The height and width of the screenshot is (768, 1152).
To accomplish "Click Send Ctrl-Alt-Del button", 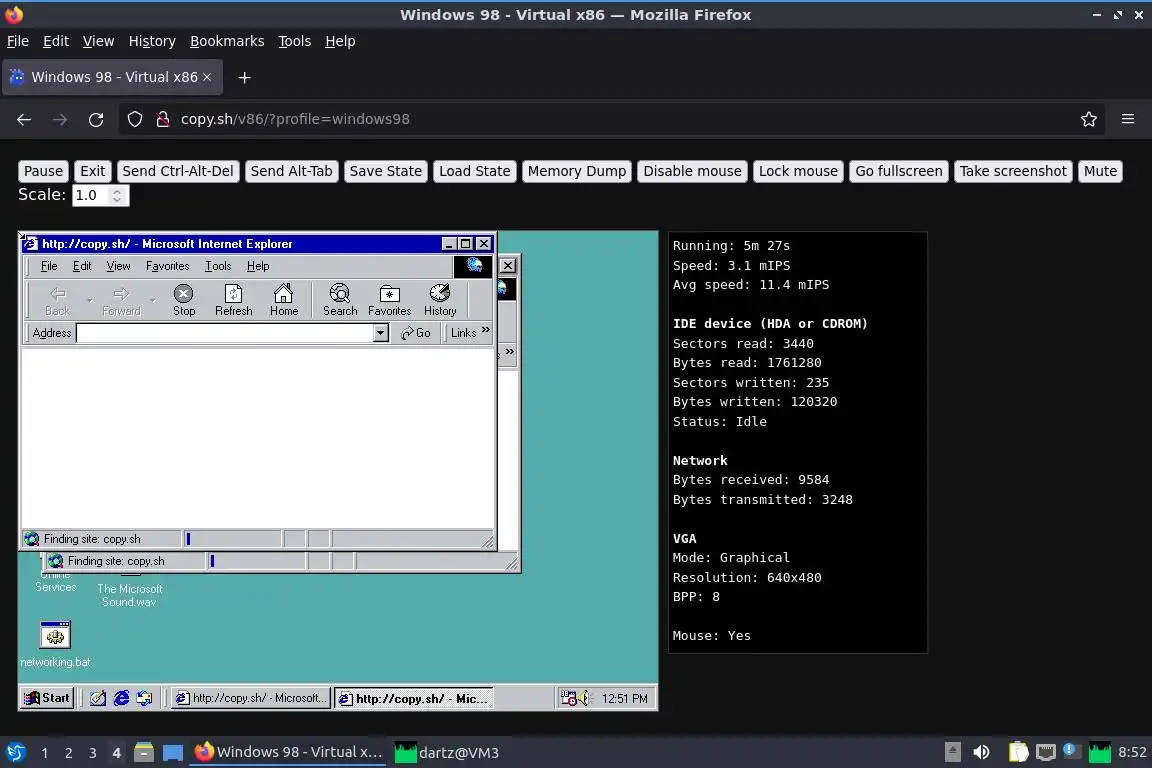I will [x=178, y=171].
